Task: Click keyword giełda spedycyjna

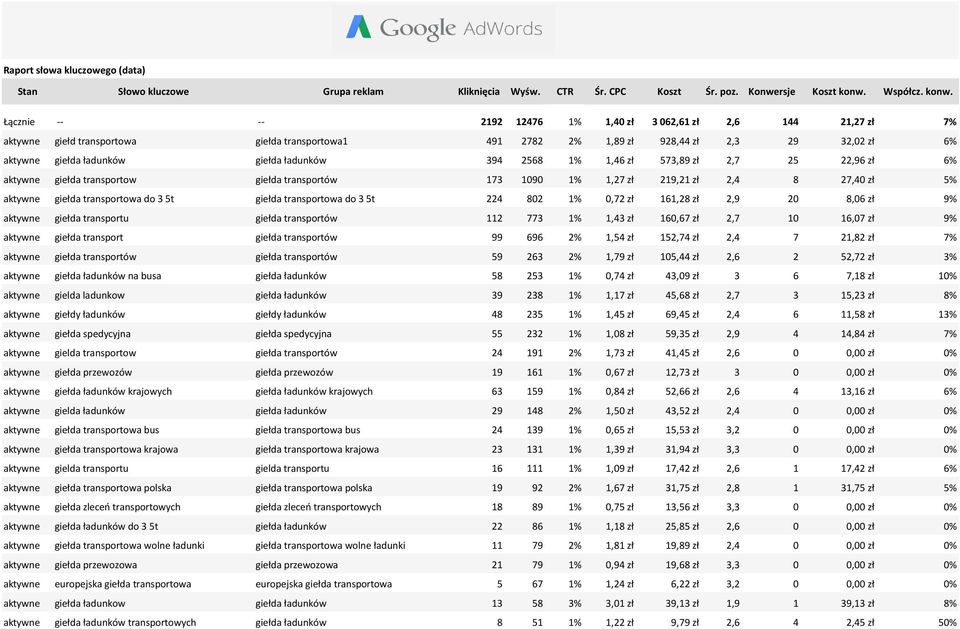Action: (92, 334)
